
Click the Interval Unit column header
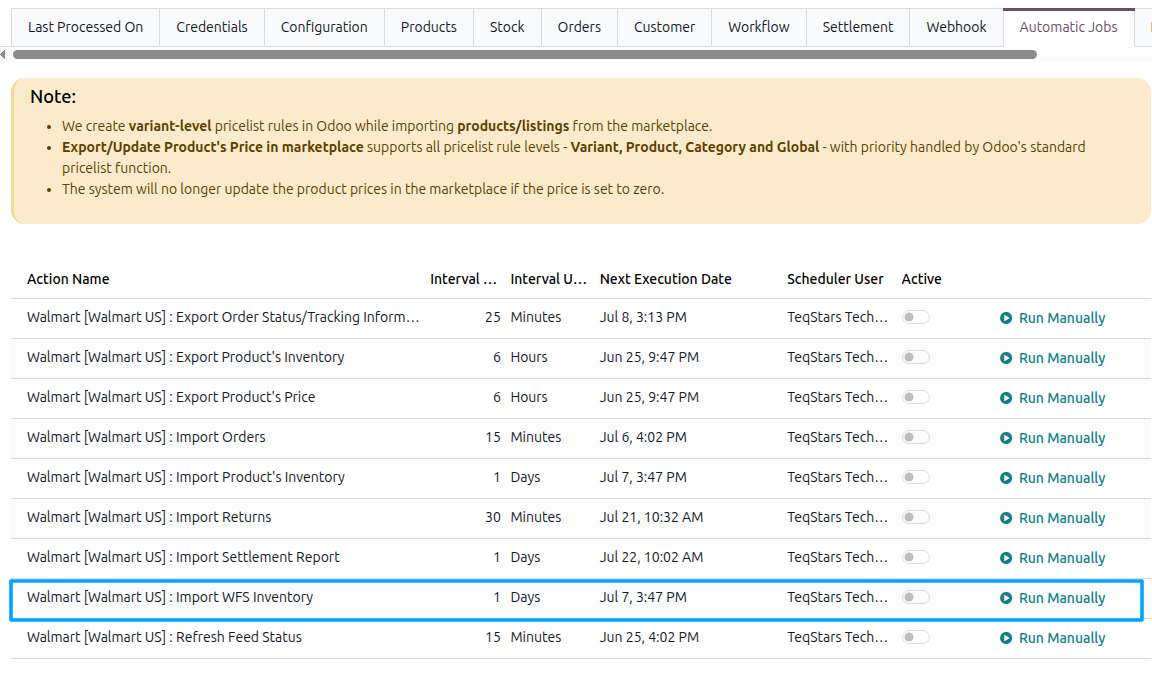point(549,279)
